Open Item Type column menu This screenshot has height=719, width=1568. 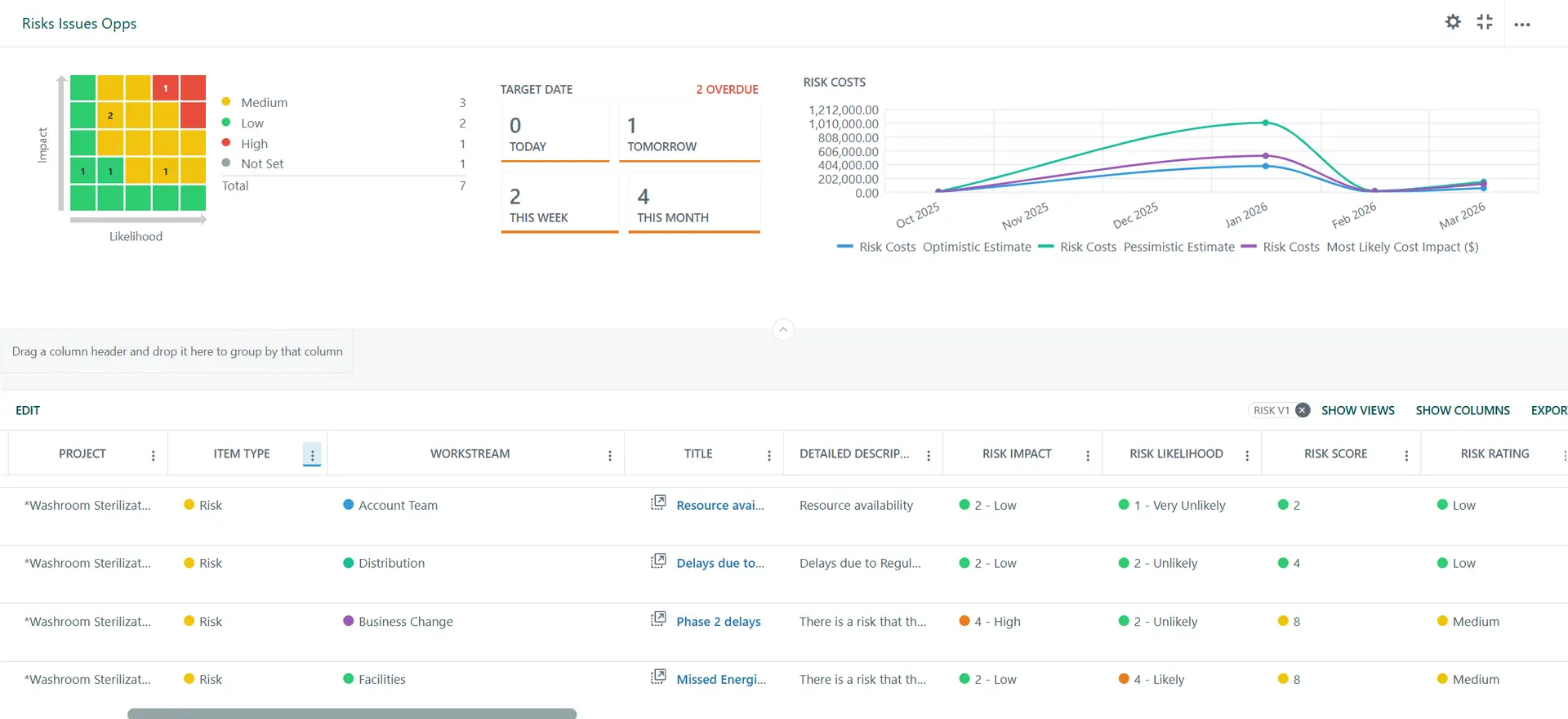tap(312, 455)
